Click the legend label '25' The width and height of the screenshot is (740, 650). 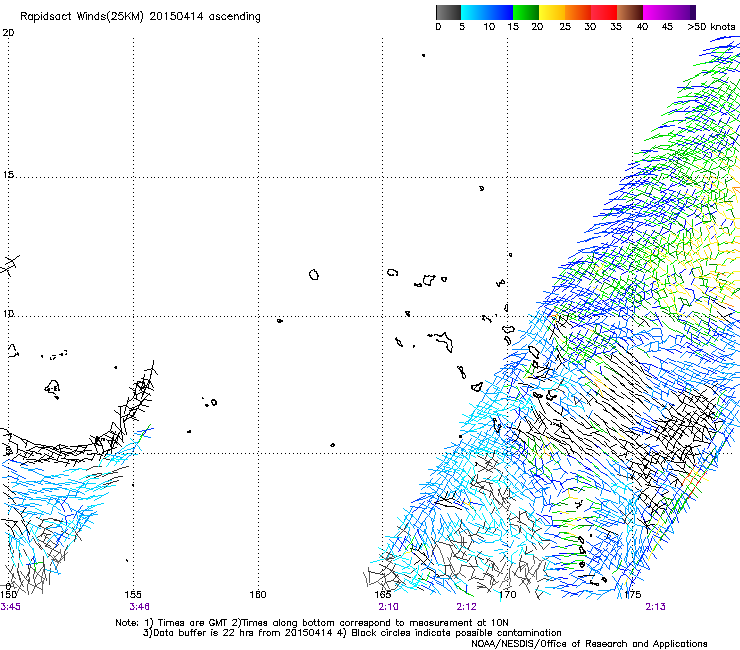565,27
